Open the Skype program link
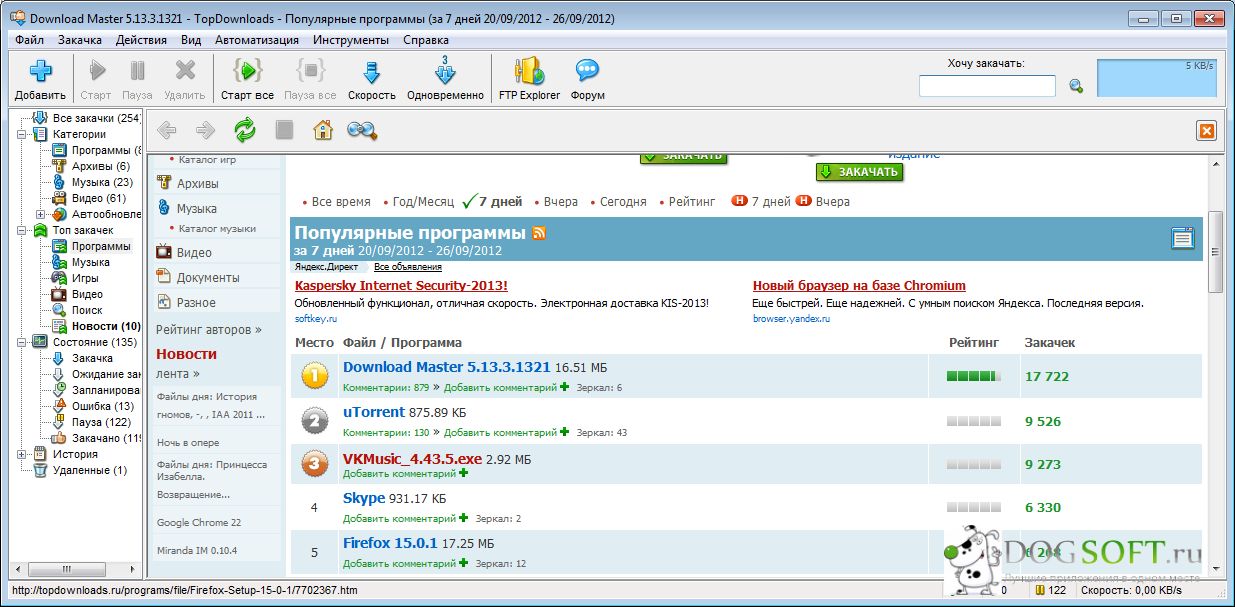This screenshot has height=607, width=1235. (364, 497)
